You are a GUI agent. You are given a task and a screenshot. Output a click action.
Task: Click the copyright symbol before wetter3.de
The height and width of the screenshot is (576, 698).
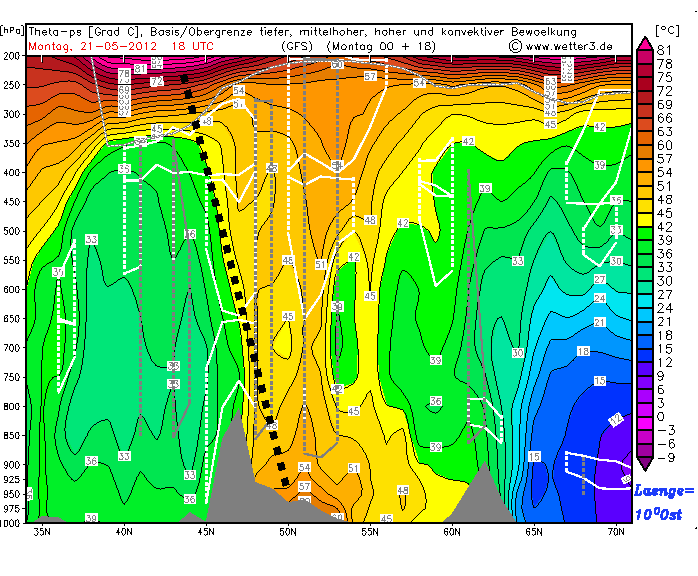(515, 45)
